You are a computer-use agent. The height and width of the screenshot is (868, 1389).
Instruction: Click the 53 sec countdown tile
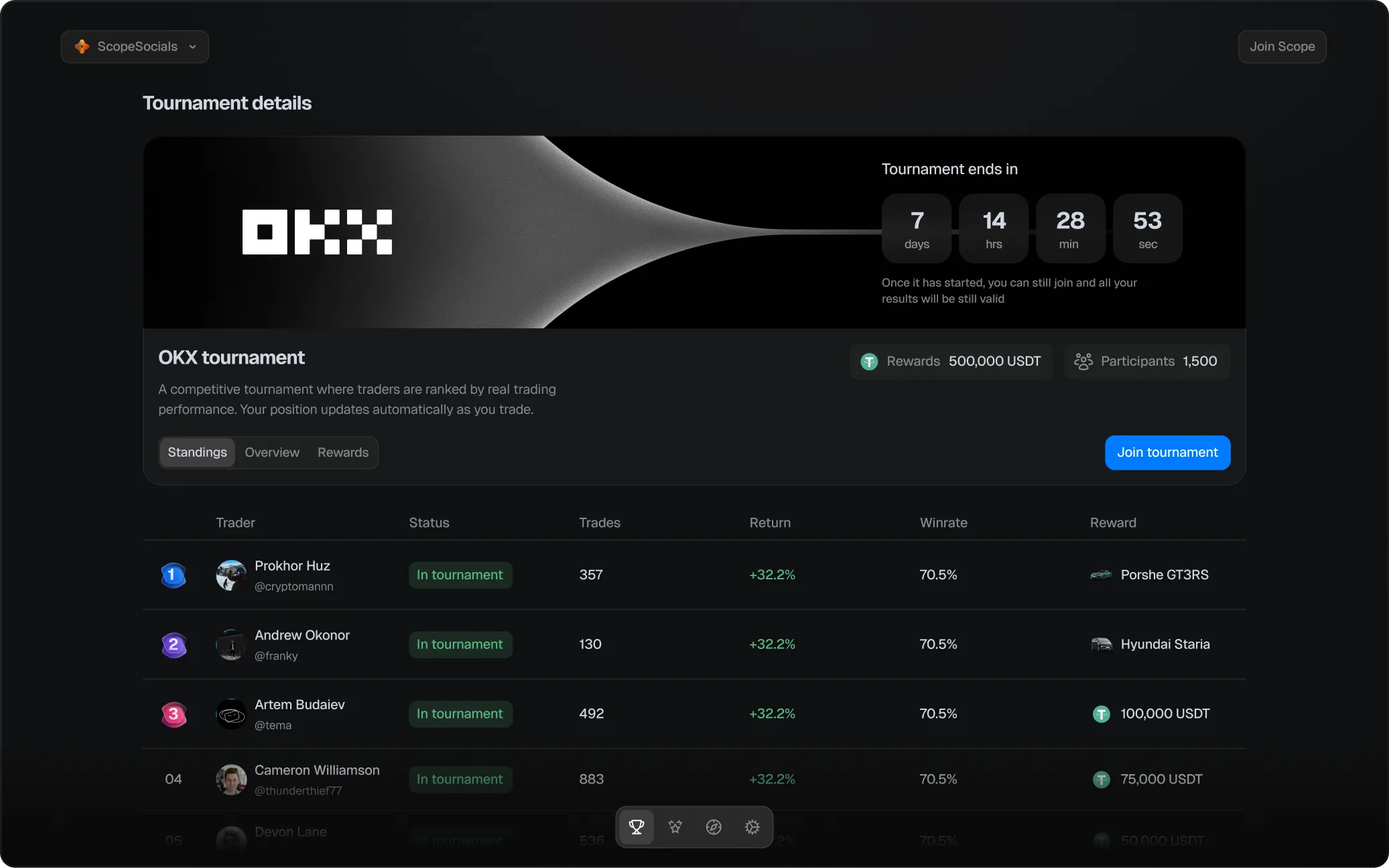tap(1148, 228)
